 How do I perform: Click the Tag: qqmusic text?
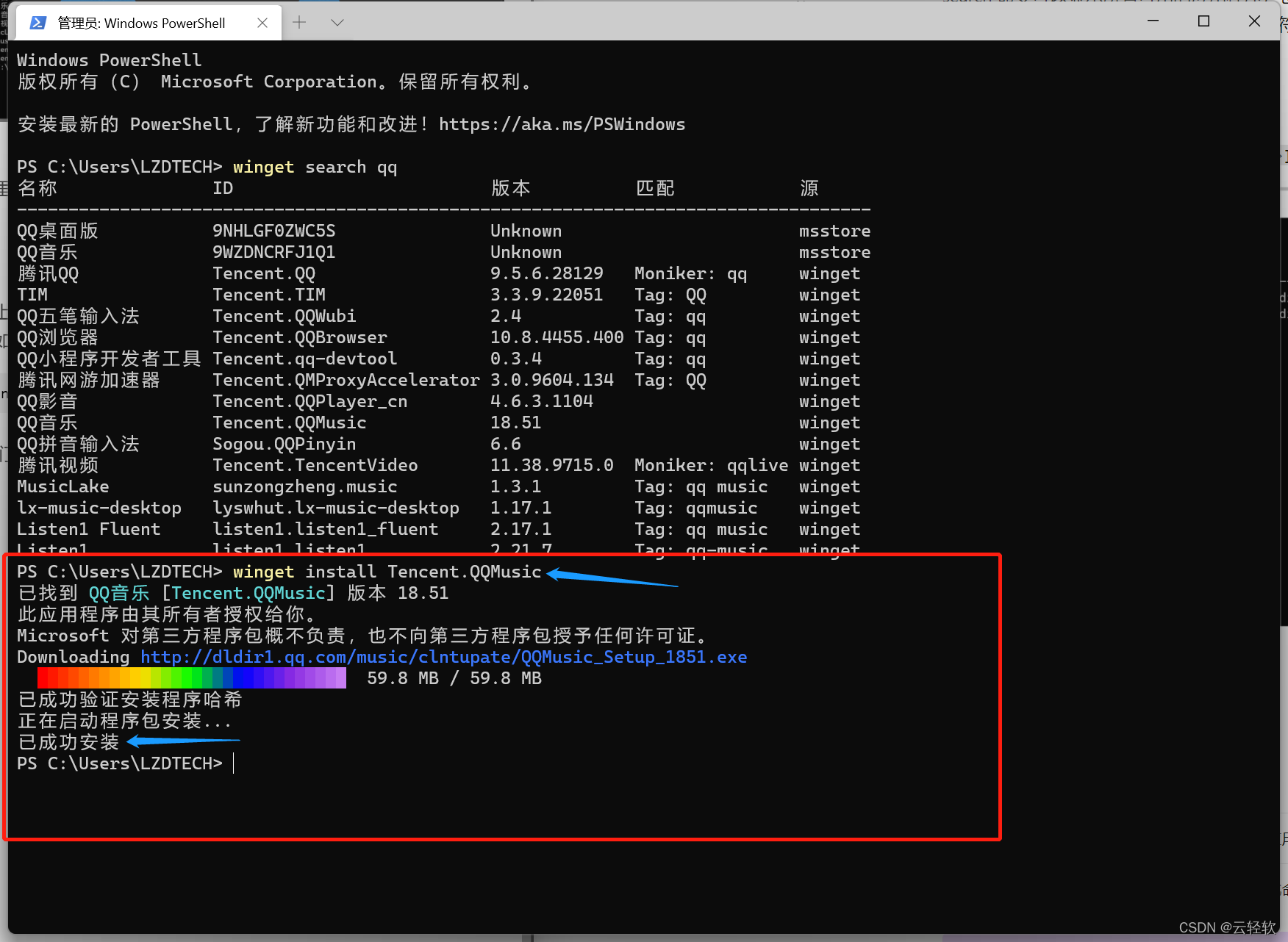click(x=696, y=508)
